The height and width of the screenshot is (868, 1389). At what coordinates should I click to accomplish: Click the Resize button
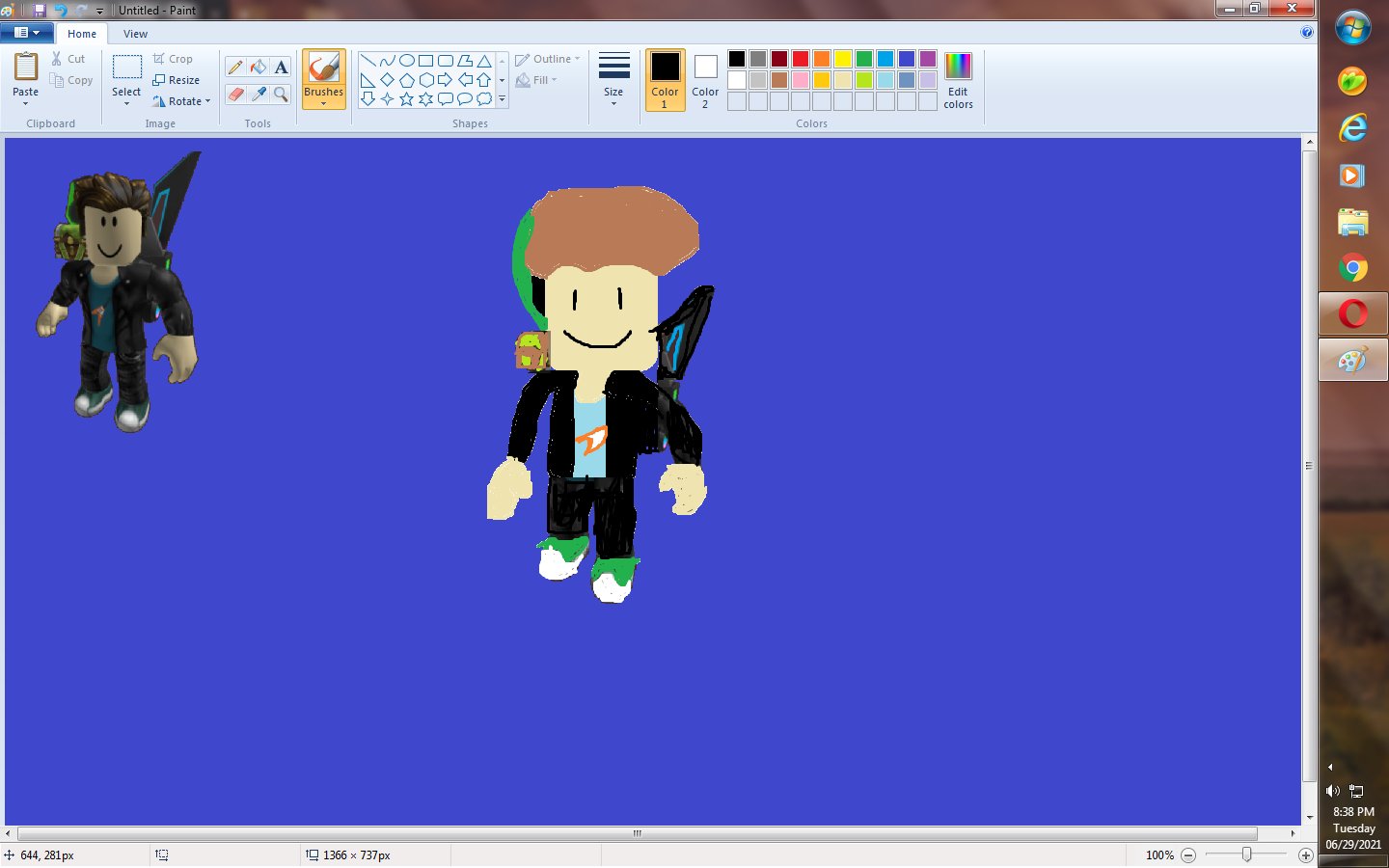[x=177, y=80]
